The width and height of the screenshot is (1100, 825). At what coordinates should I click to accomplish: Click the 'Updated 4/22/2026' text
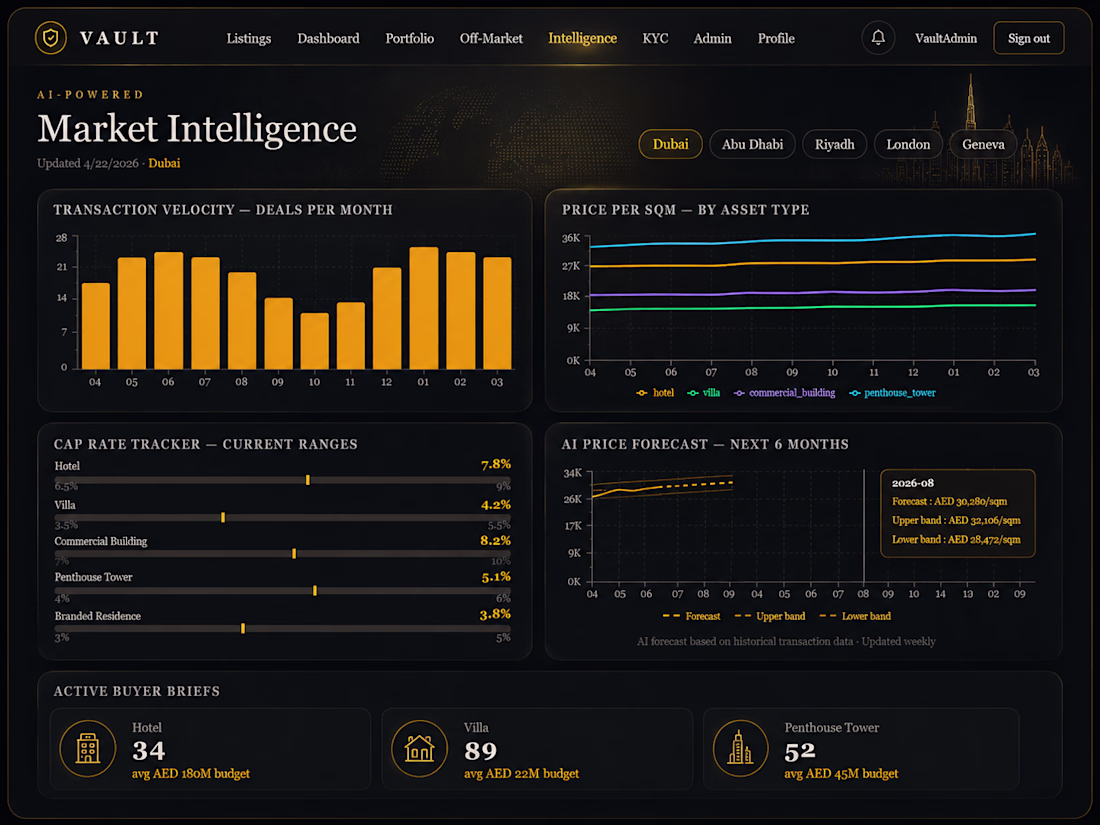click(x=88, y=163)
